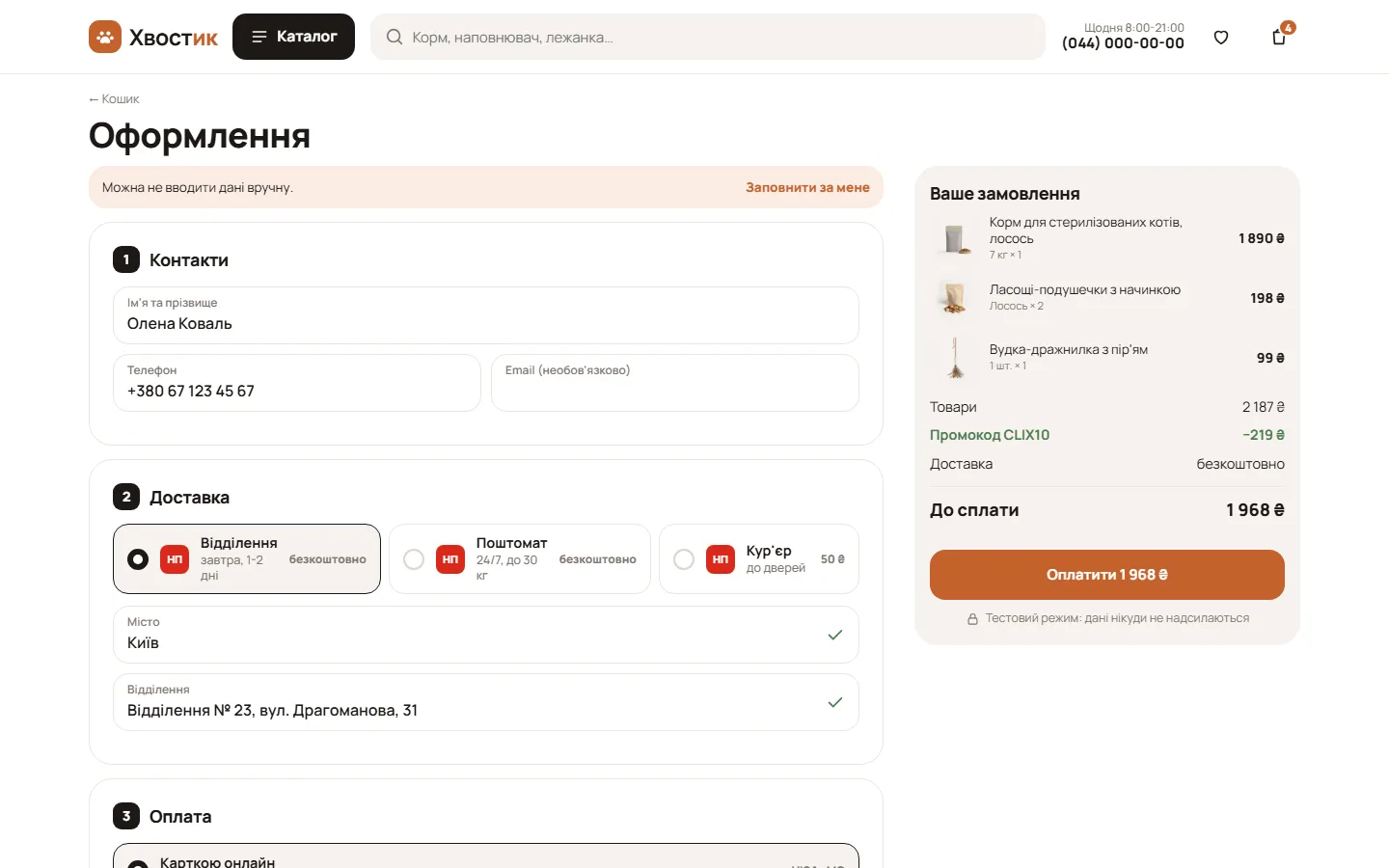The image size is (1389, 868).
Task: Select Карткою онлайн payment radio
Action: [x=138, y=864]
